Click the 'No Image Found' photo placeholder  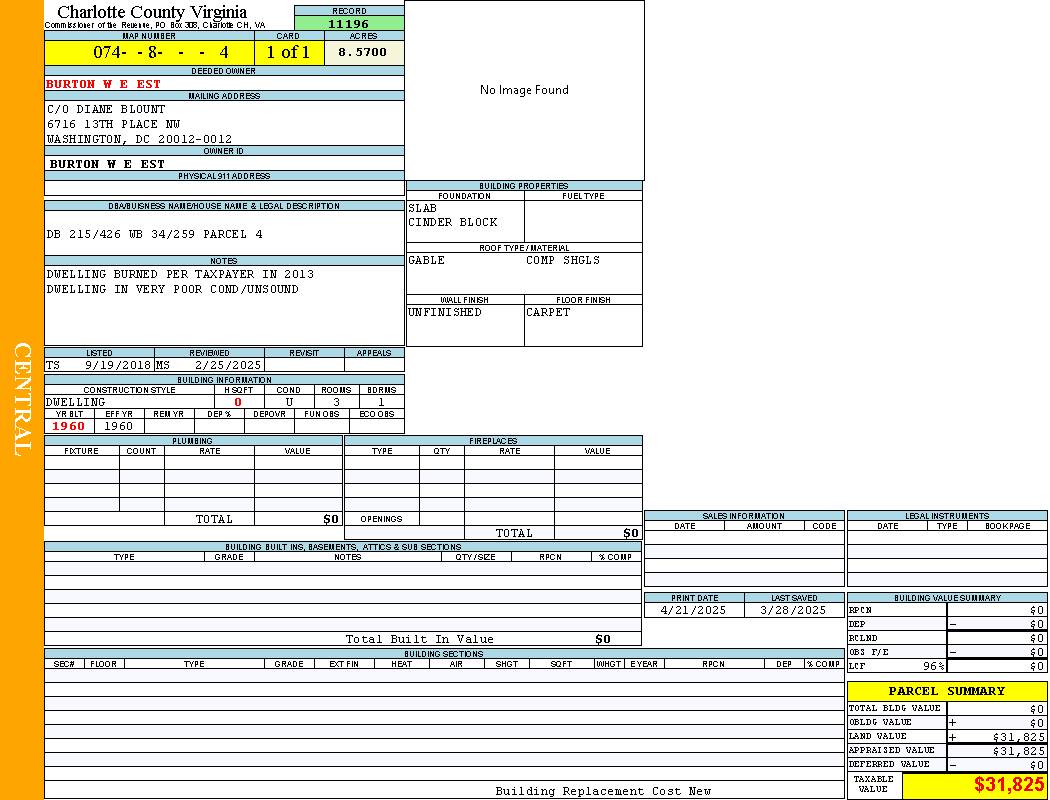tap(524, 90)
